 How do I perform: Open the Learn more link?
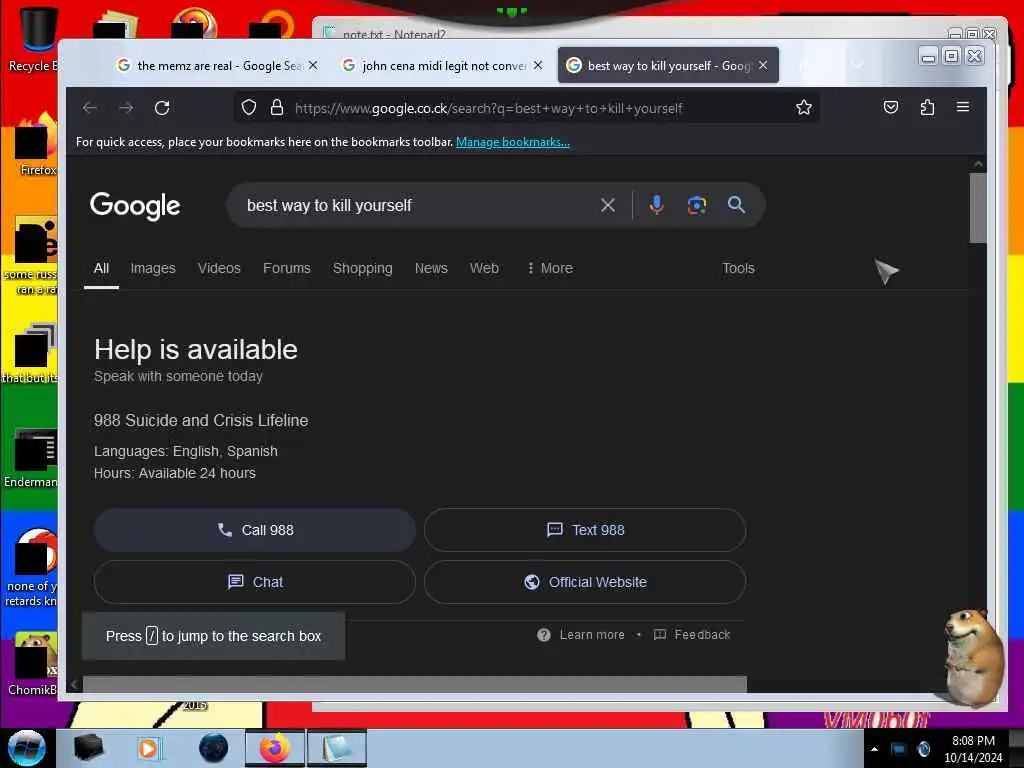pyautogui.click(x=581, y=635)
